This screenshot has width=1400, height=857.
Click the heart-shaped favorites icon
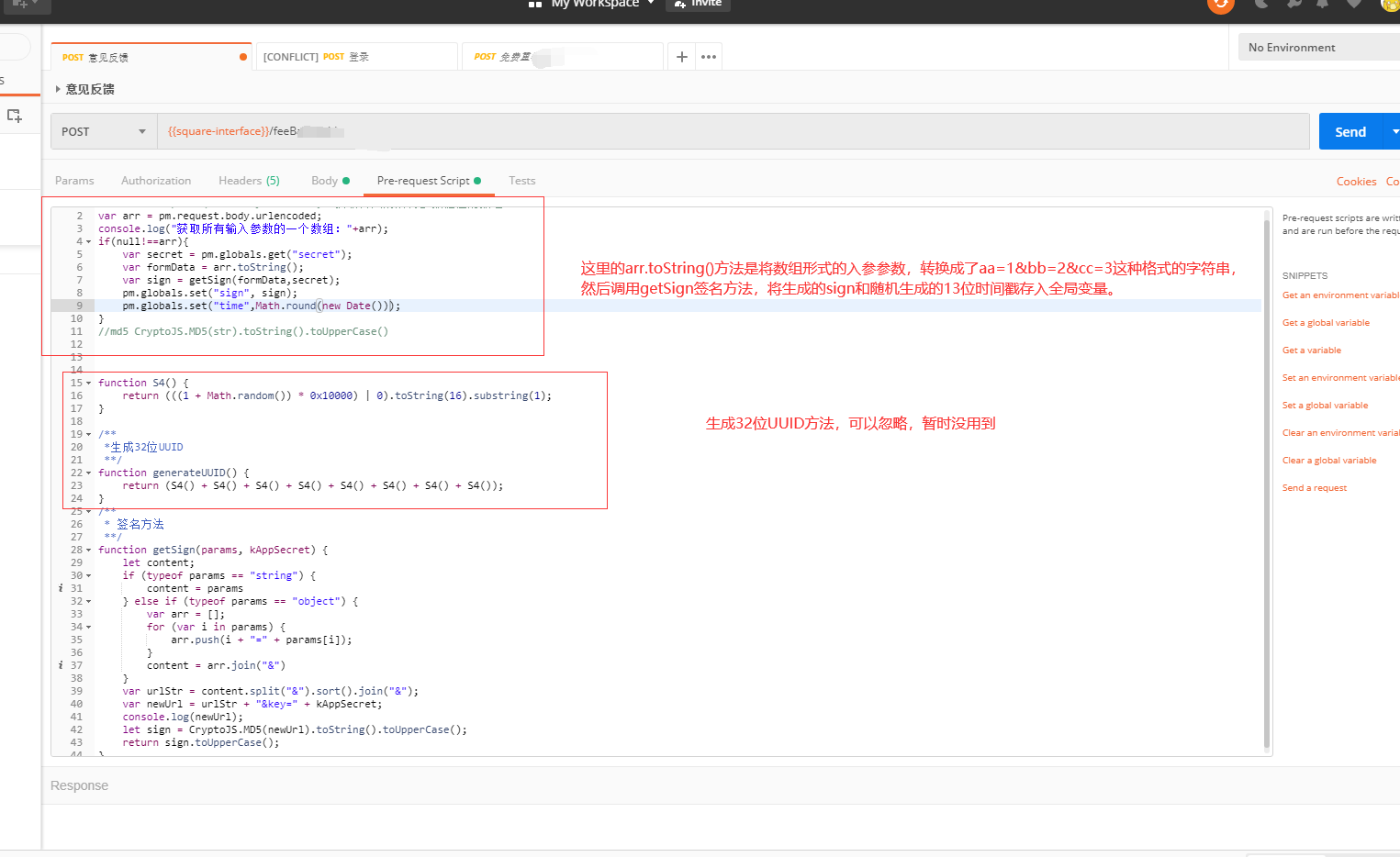coord(1354,5)
